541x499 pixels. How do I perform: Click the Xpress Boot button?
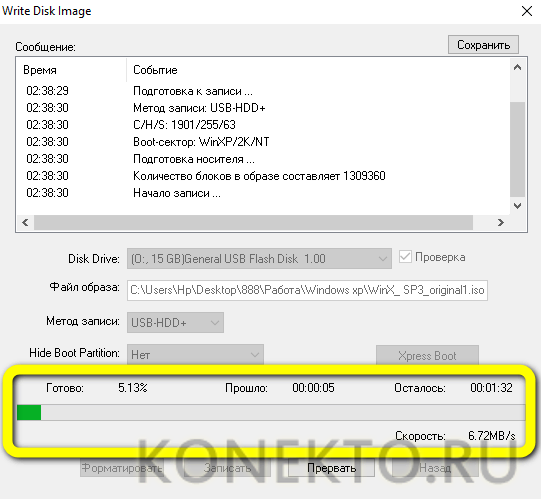427,355
